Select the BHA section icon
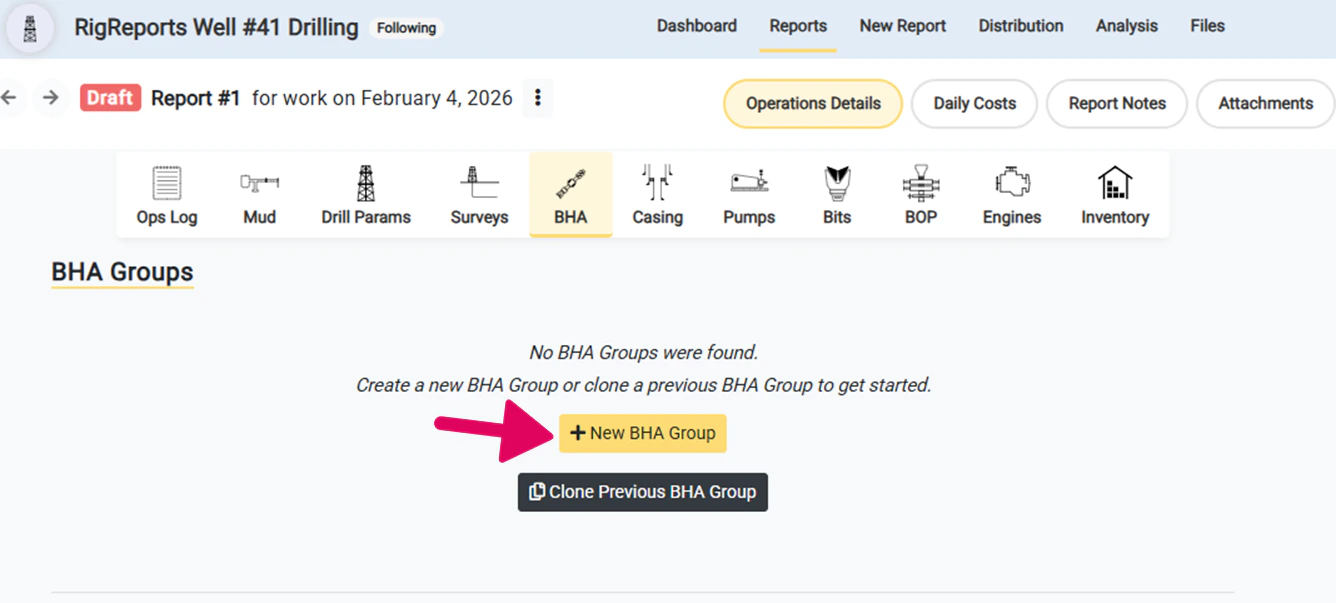This screenshot has width=1336, height=603. pyautogui.click(x=570, y=193)
